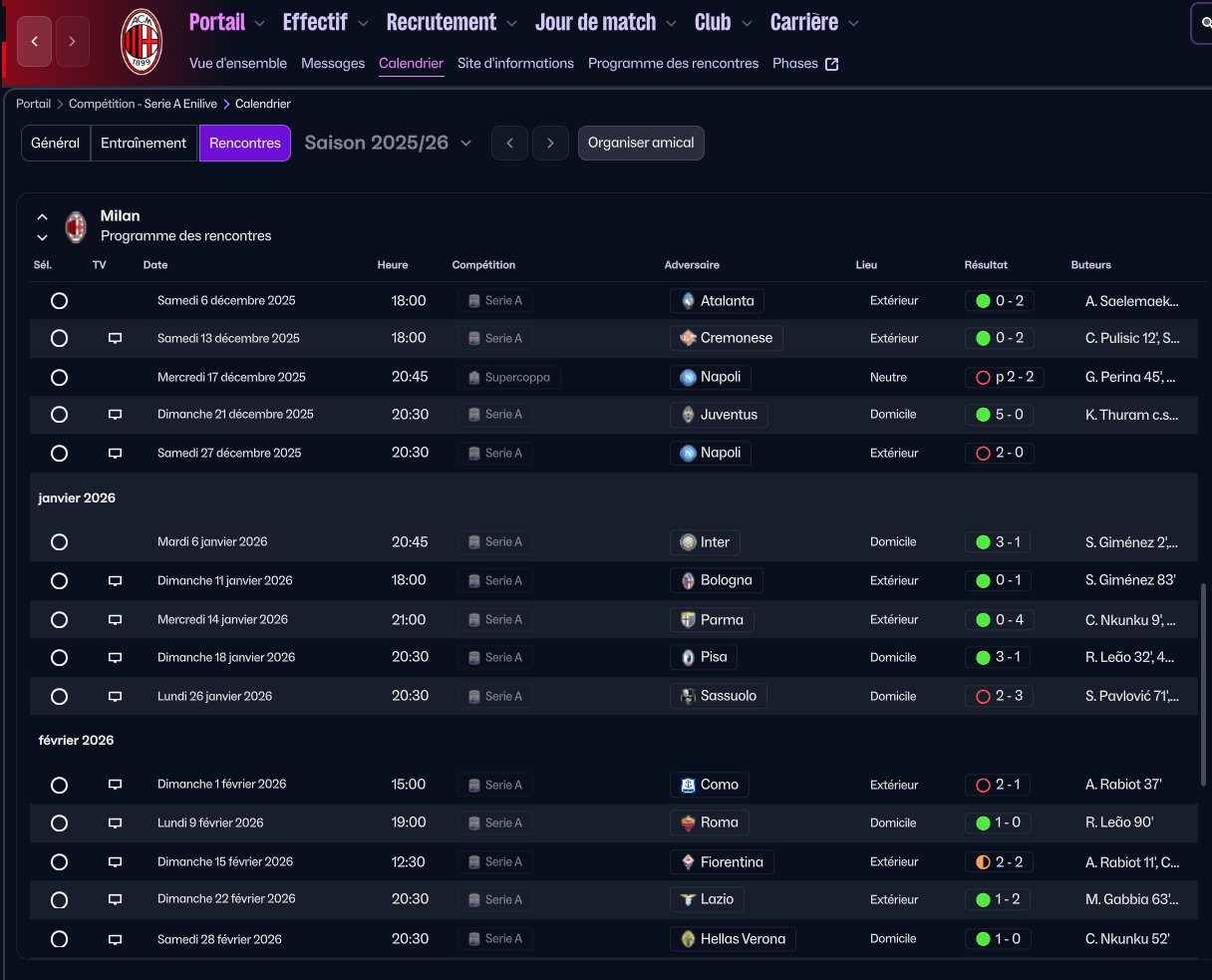Screen dimensions: 1212x980
Task: Click the TV icon on the Juventus row
Action: point(115,415)
